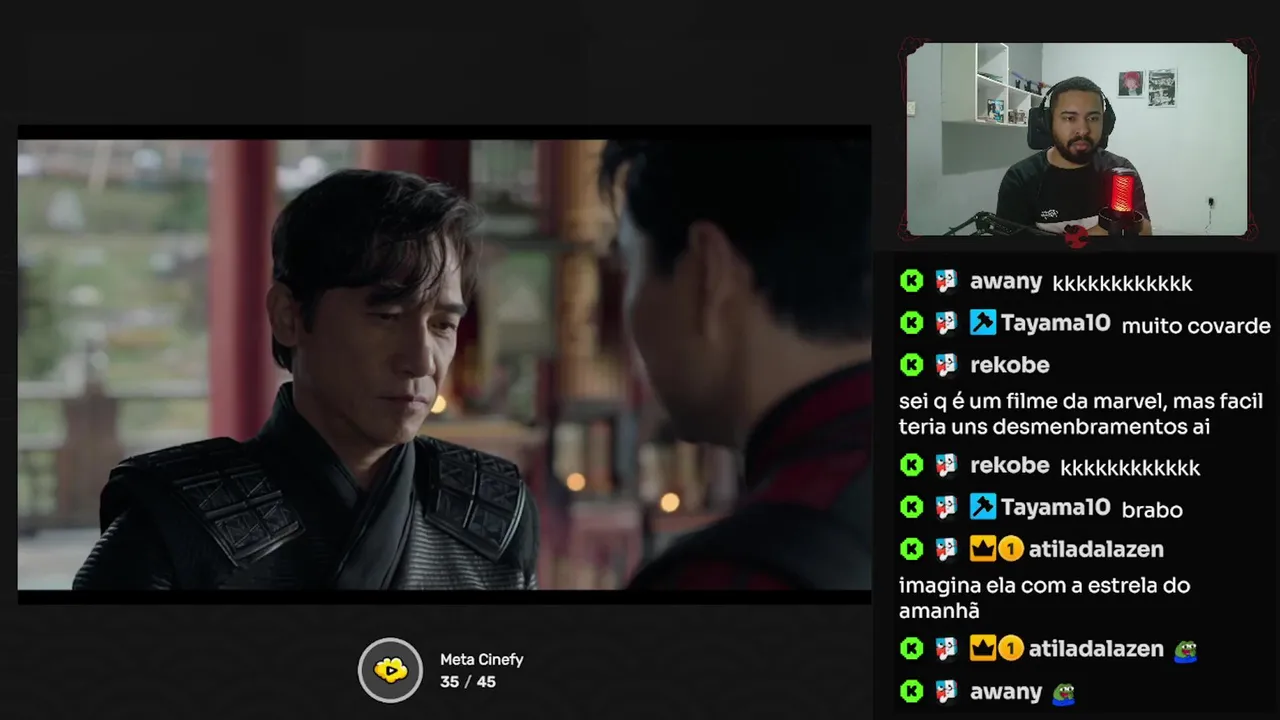Click the movie video playing in the stream
Image resolution: width=1280 pixels, height=720 pixels.
pos(444,365)
